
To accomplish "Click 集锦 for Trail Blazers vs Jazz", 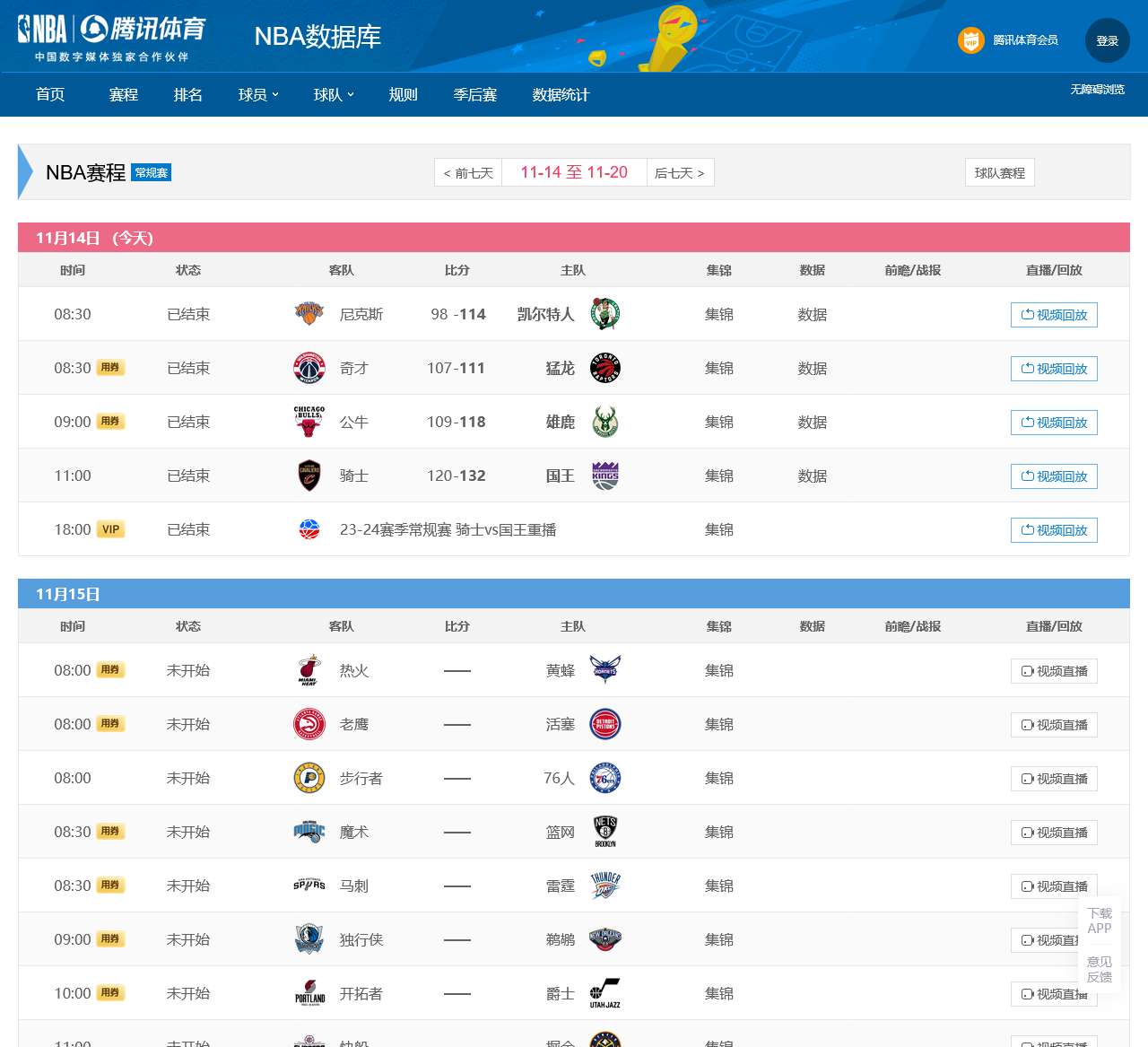I will (x=719, y=993).
